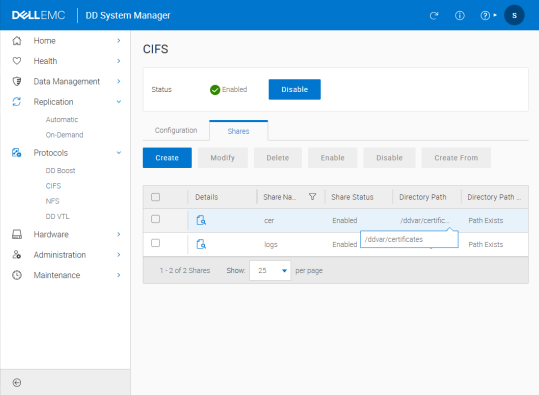This screenshot has width=539, height=395.
Task: Expand the Hardware menu chevron
Action: 119,234
